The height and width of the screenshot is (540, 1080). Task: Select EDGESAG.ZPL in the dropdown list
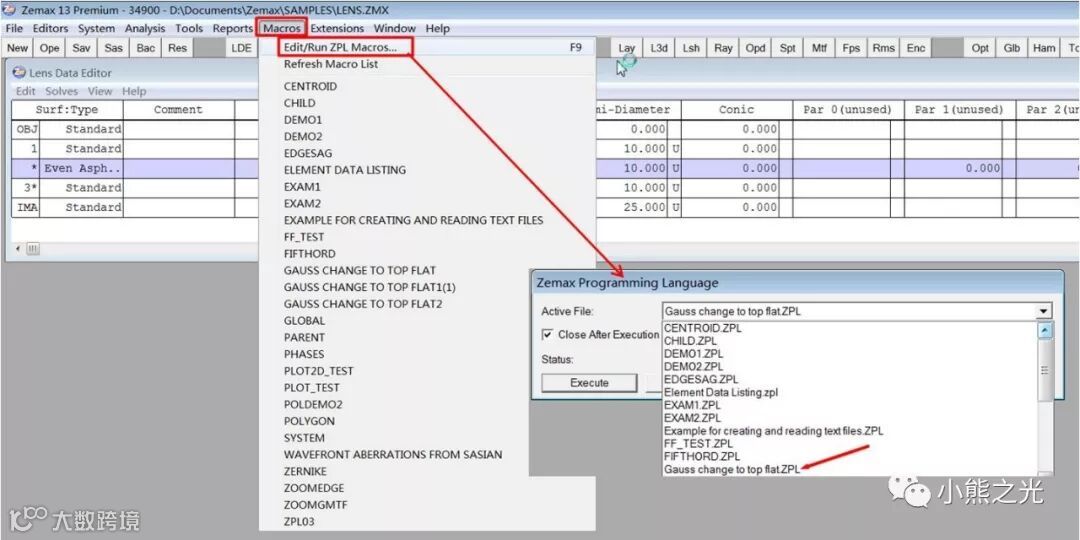click(x=700, y=380)
